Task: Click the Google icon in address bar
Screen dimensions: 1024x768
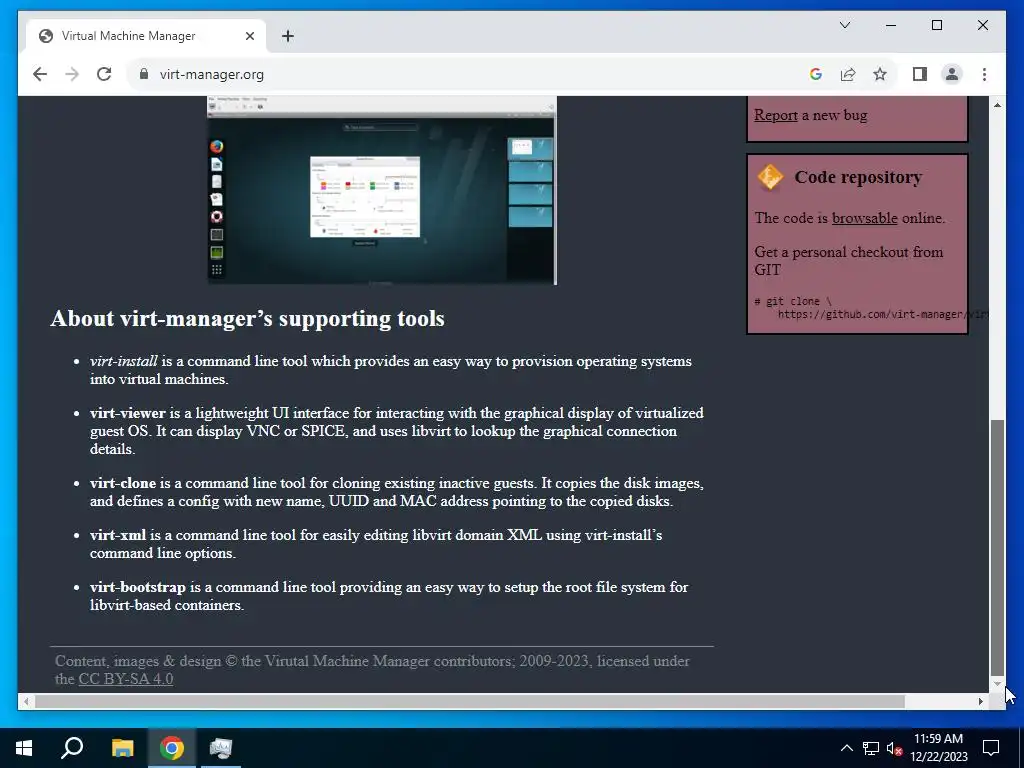Action: point(816,74)
